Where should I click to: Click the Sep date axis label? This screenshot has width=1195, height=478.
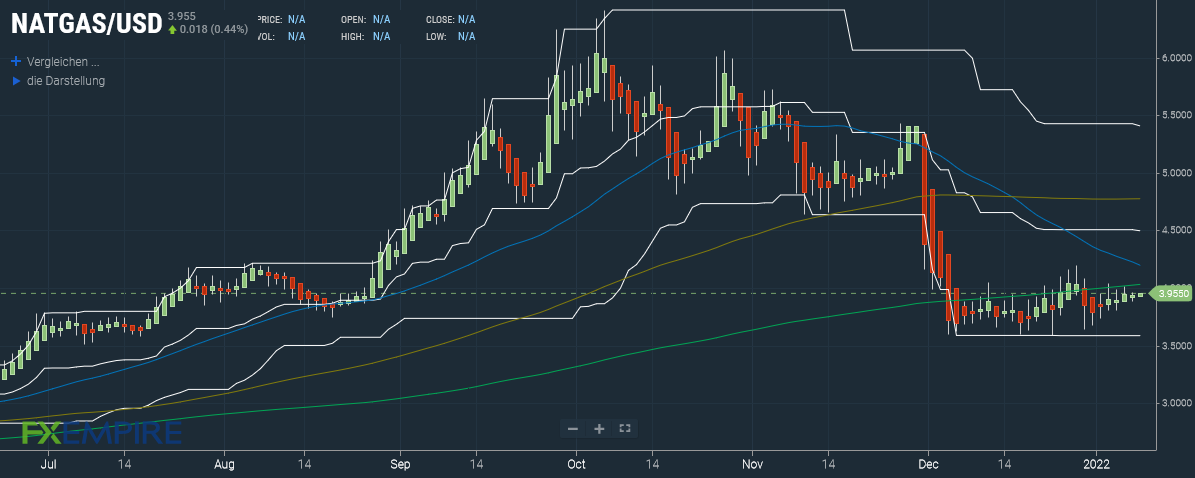coord(400,463)
